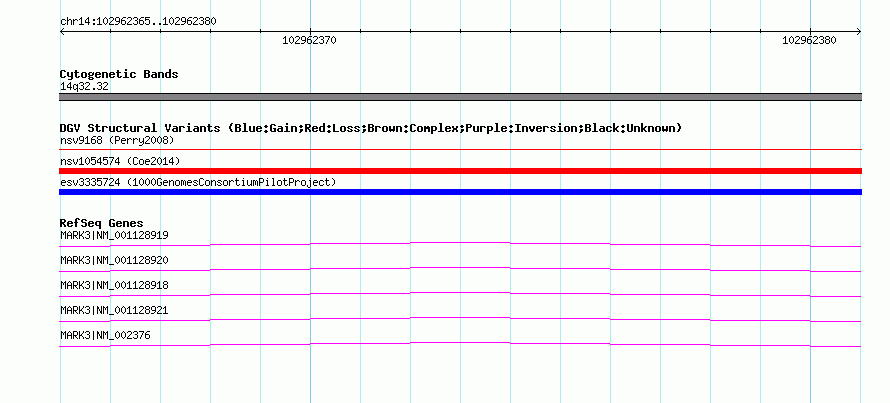Click the 102962380 ruler position label
890x403 pixels.
809,40
